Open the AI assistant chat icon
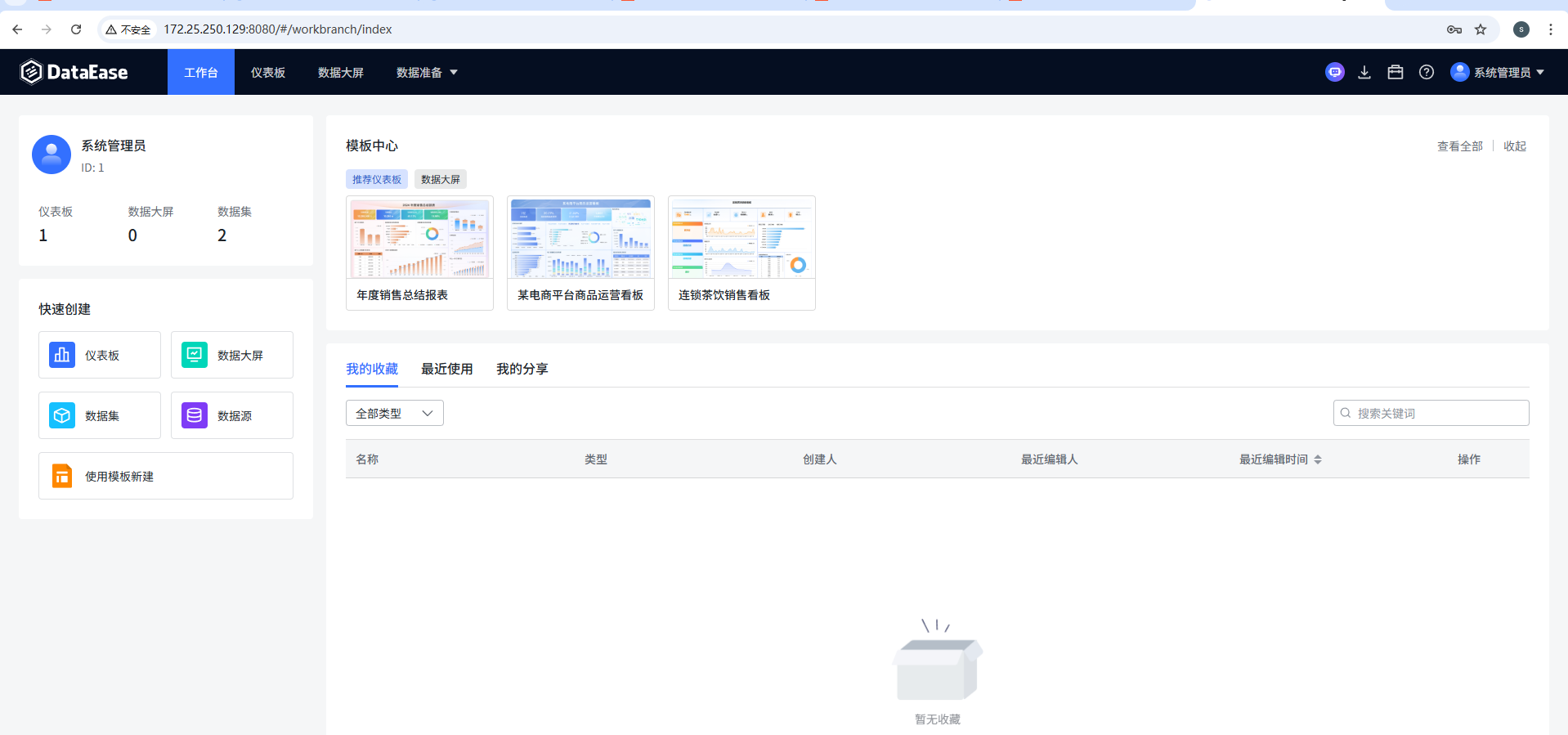This screenshot has width=1568, height=735. pos(1334,72)
